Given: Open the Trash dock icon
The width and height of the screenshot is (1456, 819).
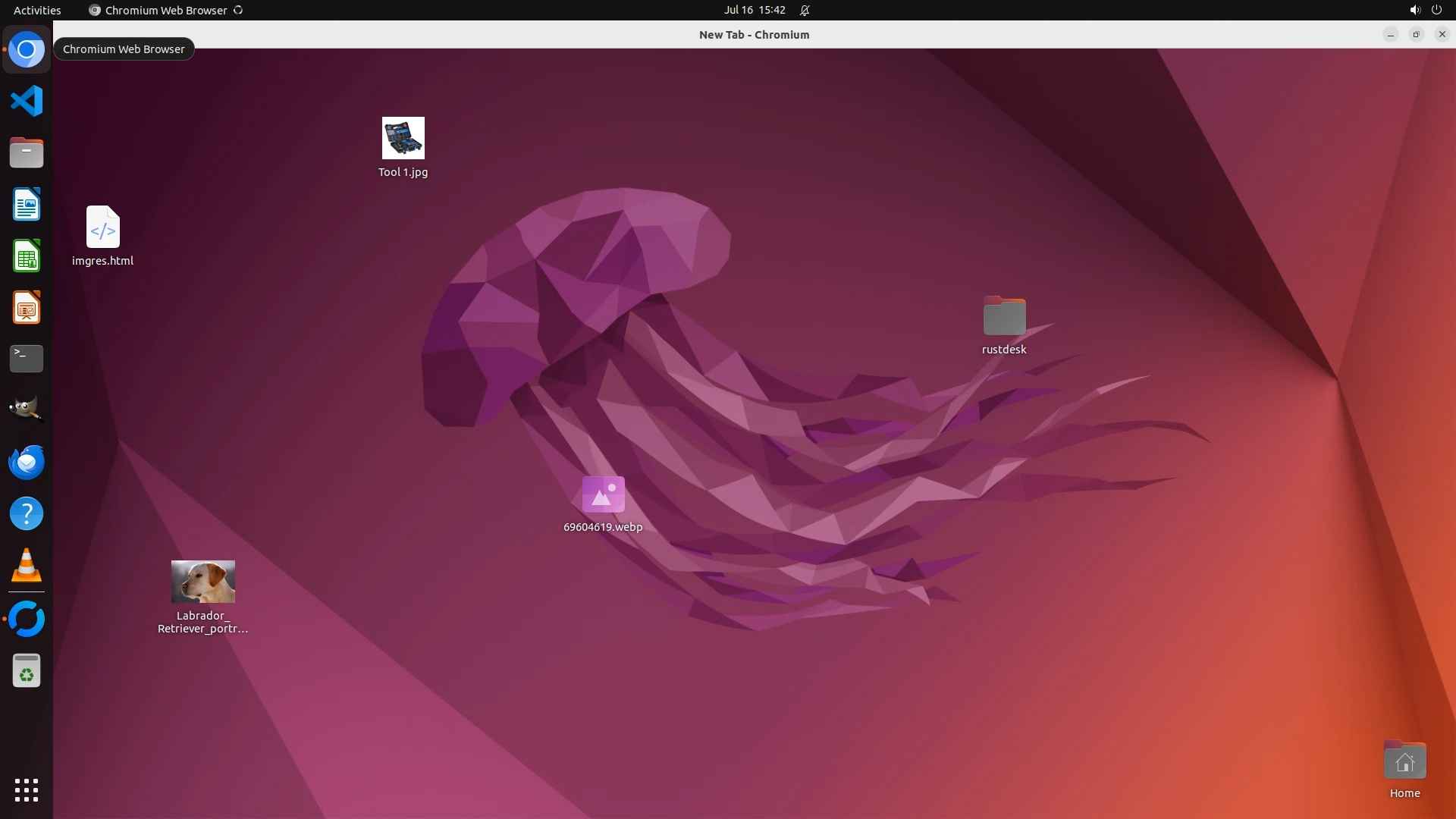Looking at the screenshot, I should 27,671.
